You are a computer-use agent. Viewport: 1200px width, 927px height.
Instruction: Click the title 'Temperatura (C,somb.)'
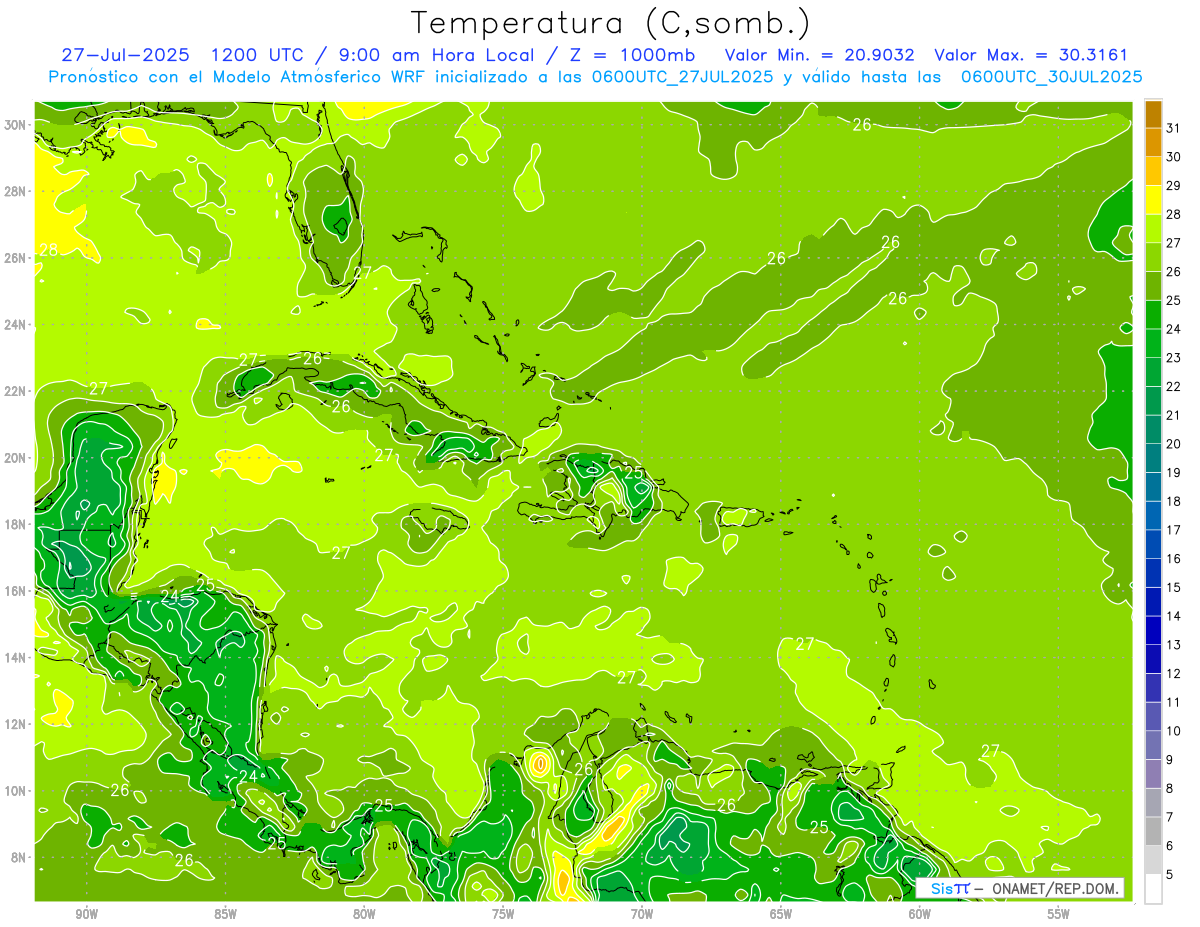pyautogui.click(x=611, y=23)
